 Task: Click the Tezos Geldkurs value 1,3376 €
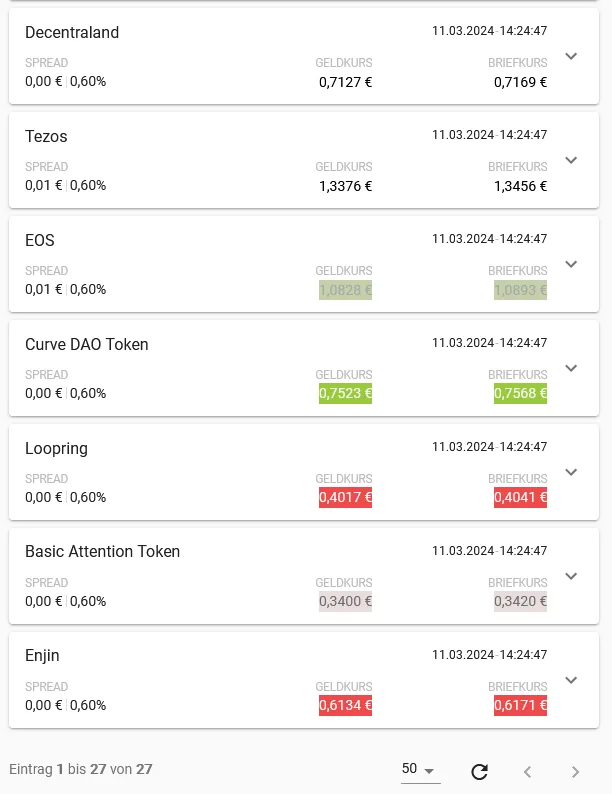click(345, 186)
